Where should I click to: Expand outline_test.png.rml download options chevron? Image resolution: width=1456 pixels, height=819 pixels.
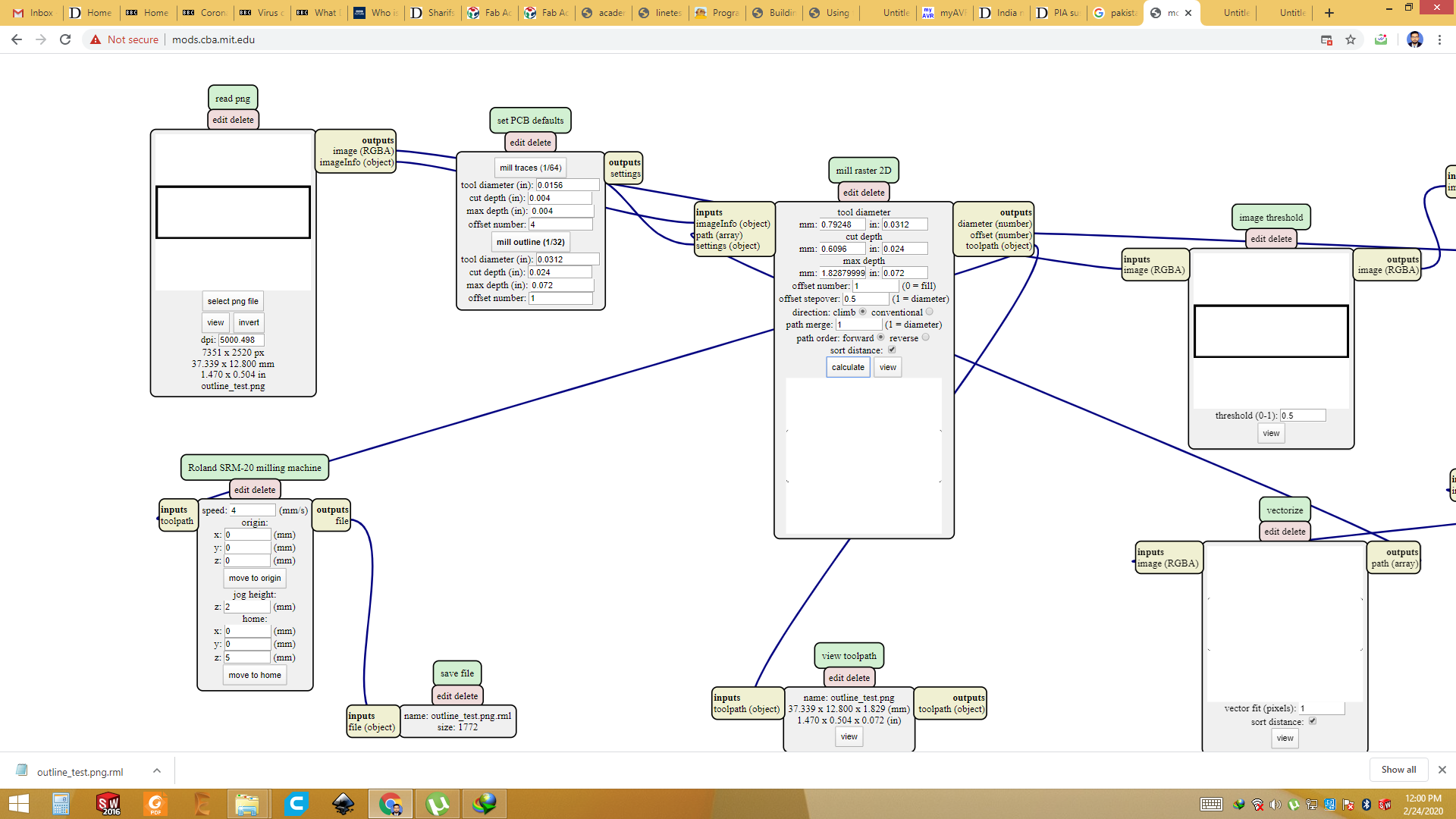click(156, 770)
